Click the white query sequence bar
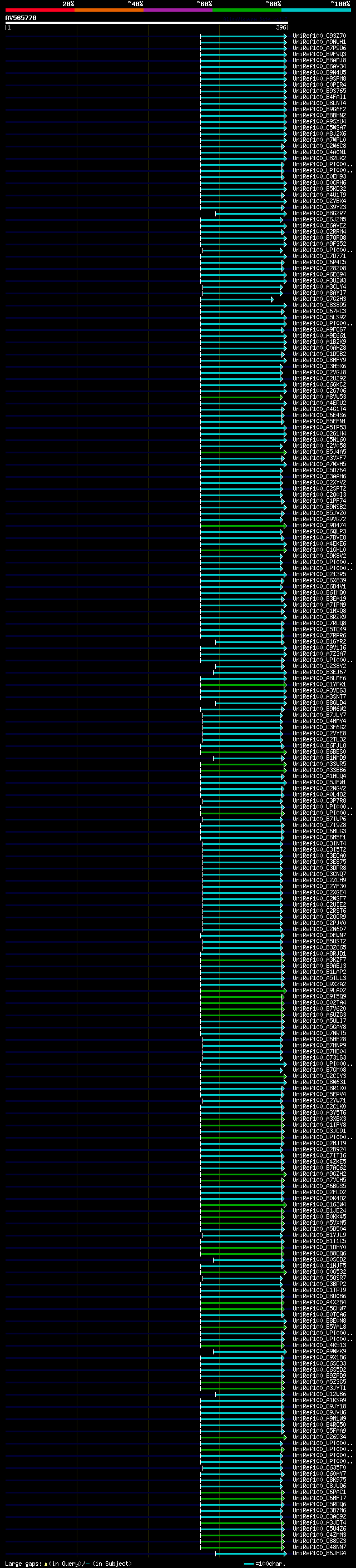Image resolution: width=356 pixels, height=1568 pixels. pos(146,23)
